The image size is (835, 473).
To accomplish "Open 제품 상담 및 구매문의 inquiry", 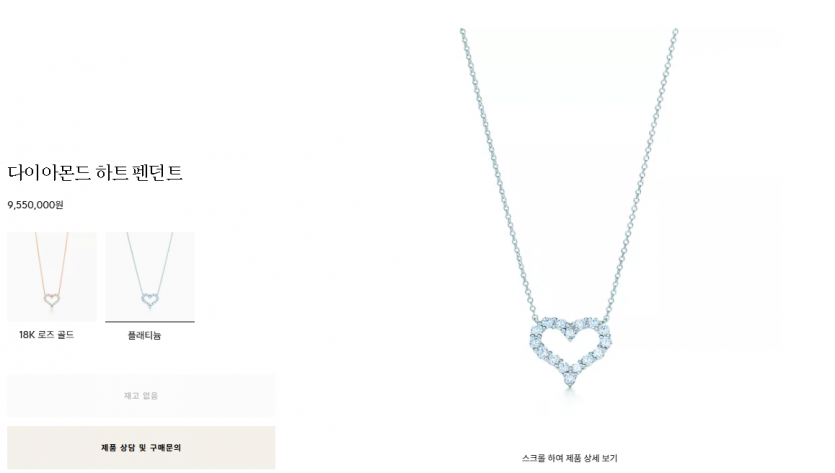I will click(x=141, y=447).
